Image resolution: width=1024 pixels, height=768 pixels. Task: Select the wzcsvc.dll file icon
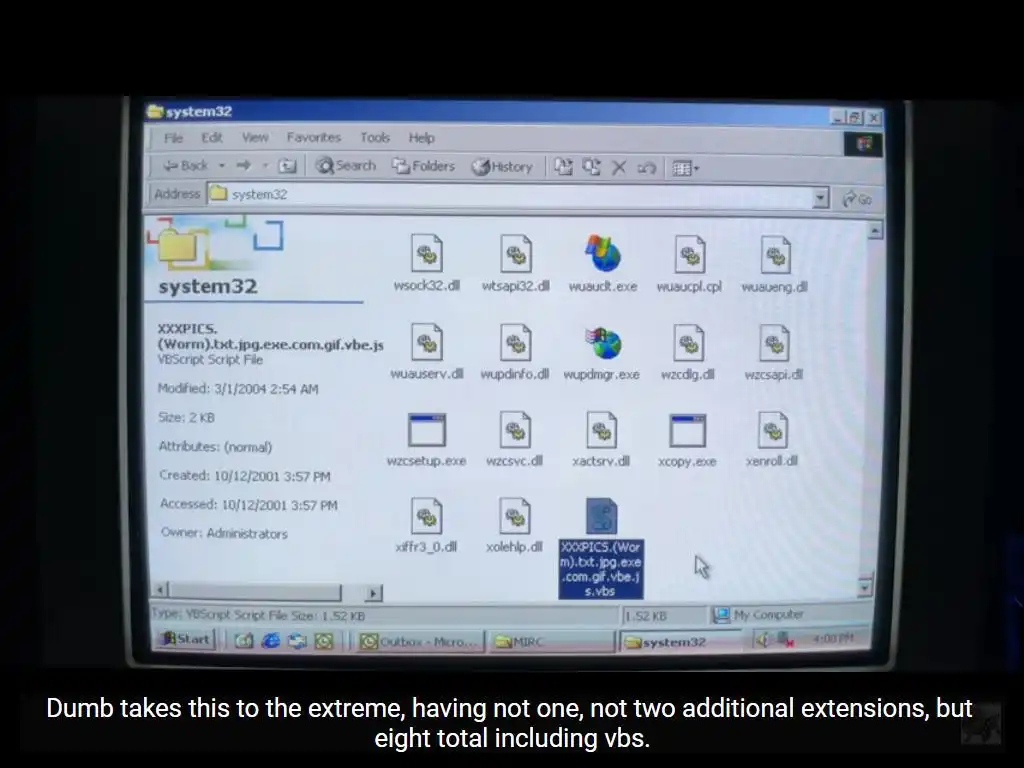tap(515, 429)
